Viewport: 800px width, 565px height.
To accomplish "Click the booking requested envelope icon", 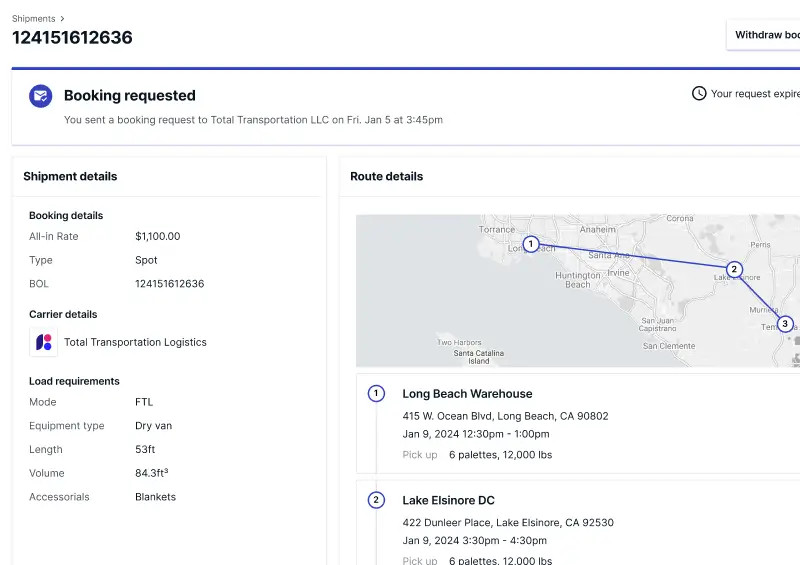I will [40, 96].
